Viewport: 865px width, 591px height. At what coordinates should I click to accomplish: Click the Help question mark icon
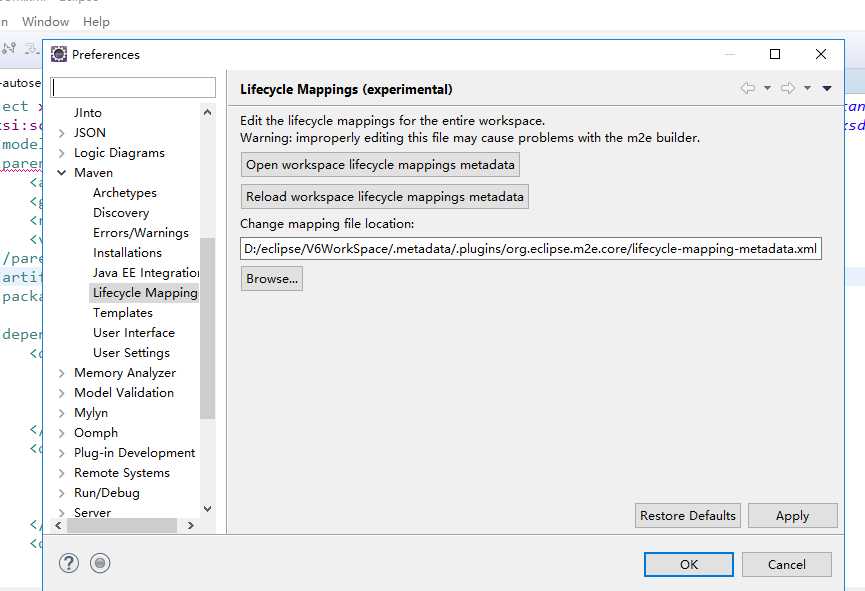[x=69, y=563]
